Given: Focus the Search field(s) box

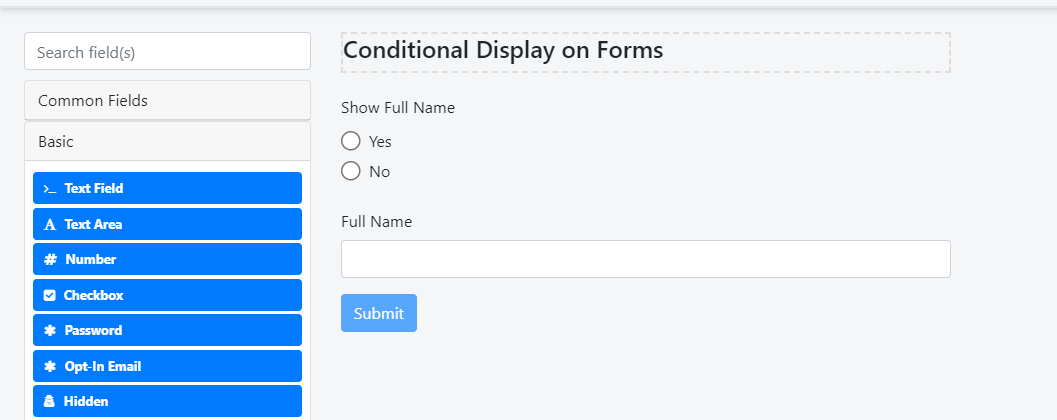Looking at the screenshot, I should [x=167, y=52].
